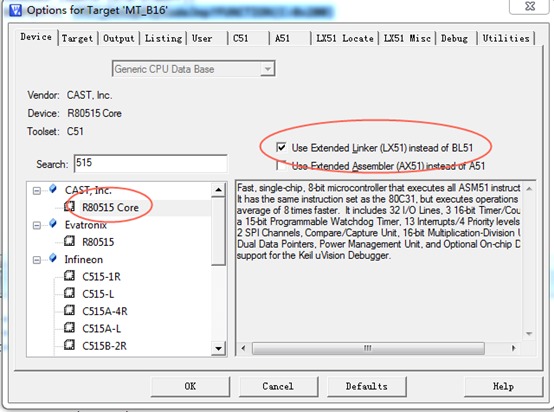Collapse the Infineon tree node
The width and height of the screenshot is (554, 412).
pyautogui.click(x=36, y=260)
